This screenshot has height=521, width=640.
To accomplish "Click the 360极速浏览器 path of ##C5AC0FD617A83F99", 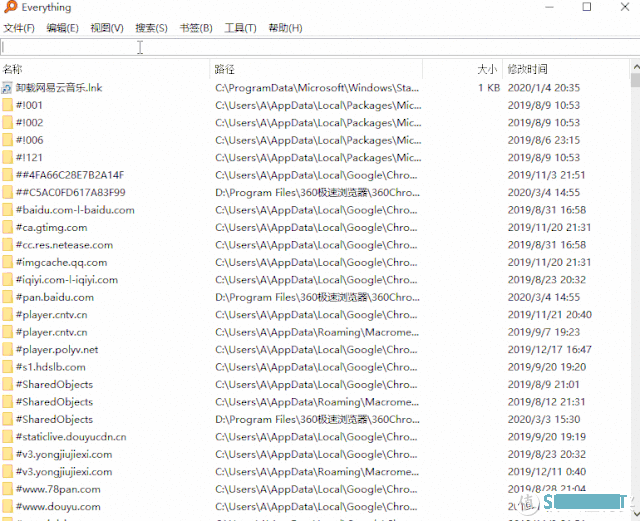I will [x=317, y=192].
